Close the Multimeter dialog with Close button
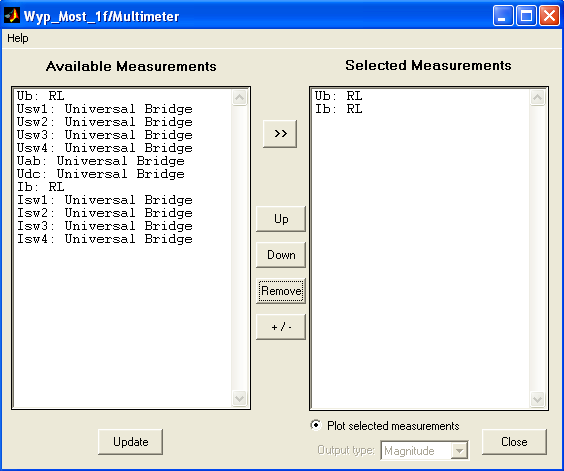This screenshot has height=471, width=564. click(x=514, y=441)
